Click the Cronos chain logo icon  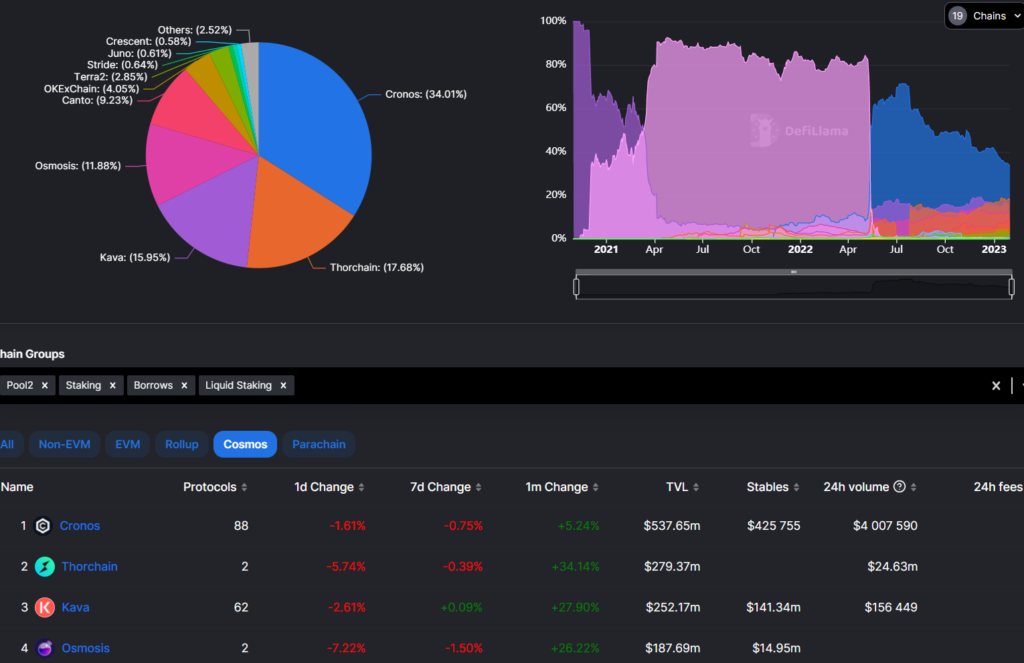tap(43, 526)
